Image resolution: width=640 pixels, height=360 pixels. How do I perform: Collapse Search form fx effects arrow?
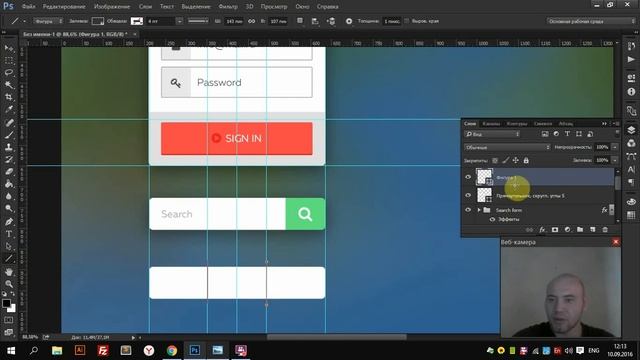[x=611, y=210]
